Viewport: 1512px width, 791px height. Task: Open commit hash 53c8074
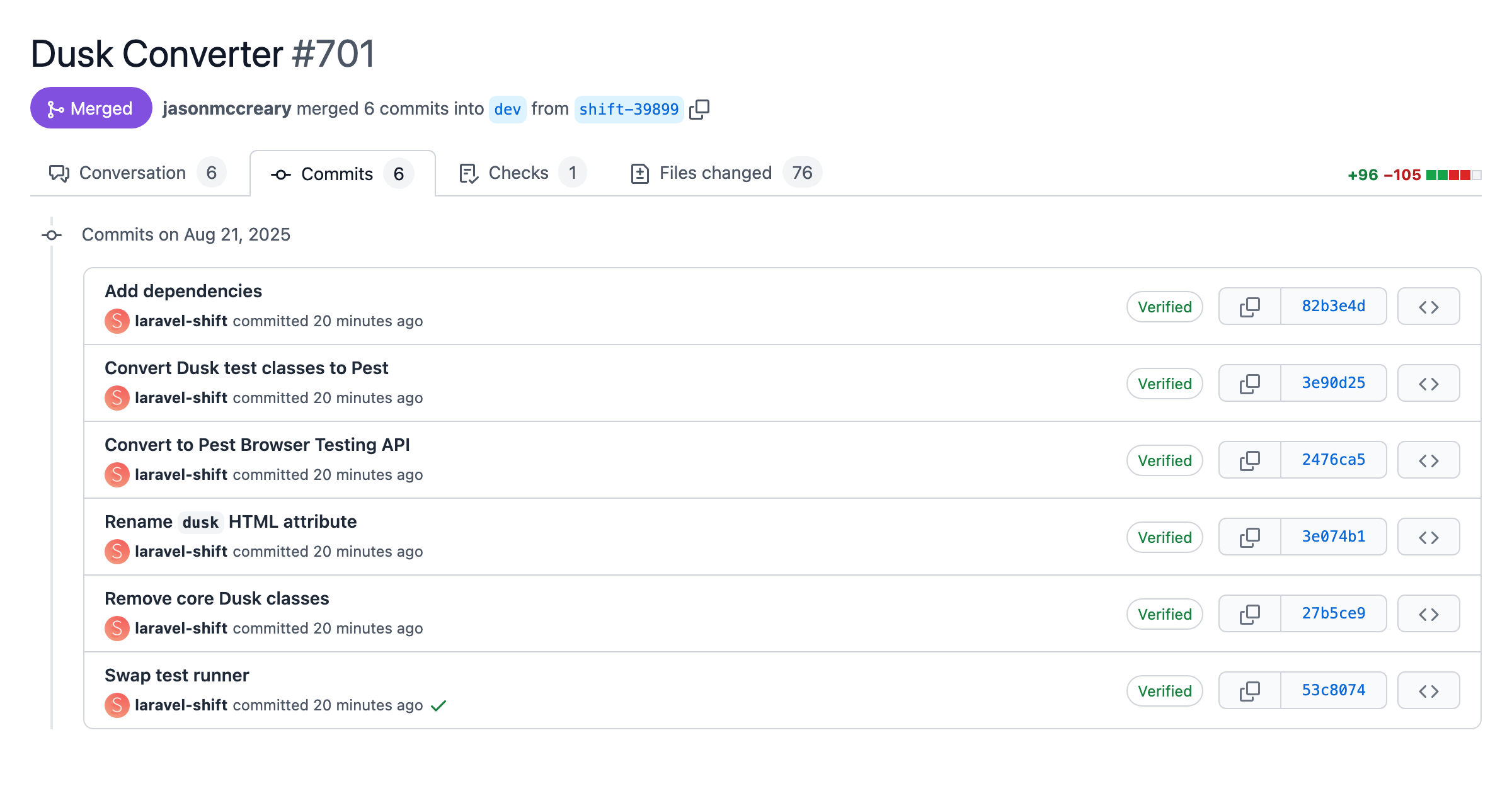[1334, 690]
